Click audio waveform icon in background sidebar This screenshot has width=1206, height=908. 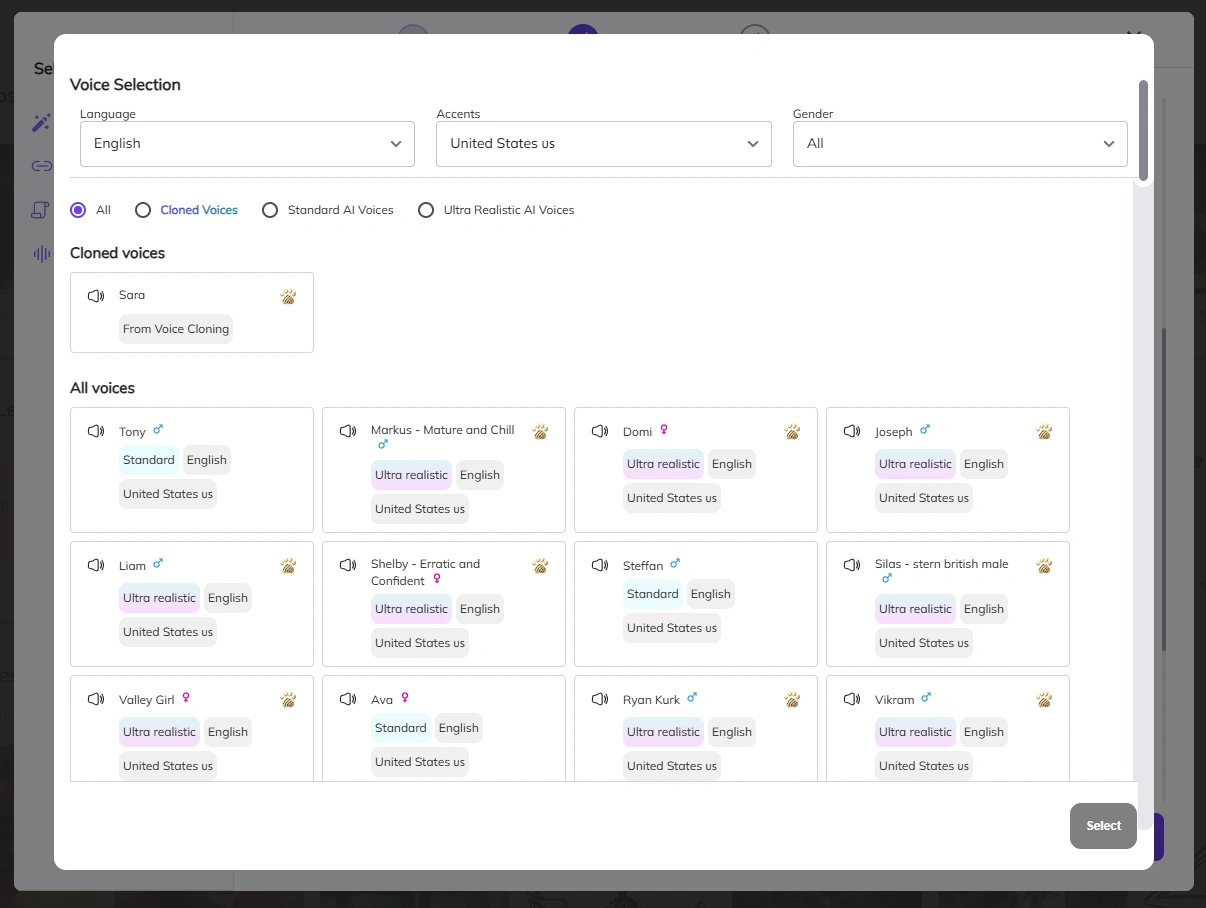41,254
